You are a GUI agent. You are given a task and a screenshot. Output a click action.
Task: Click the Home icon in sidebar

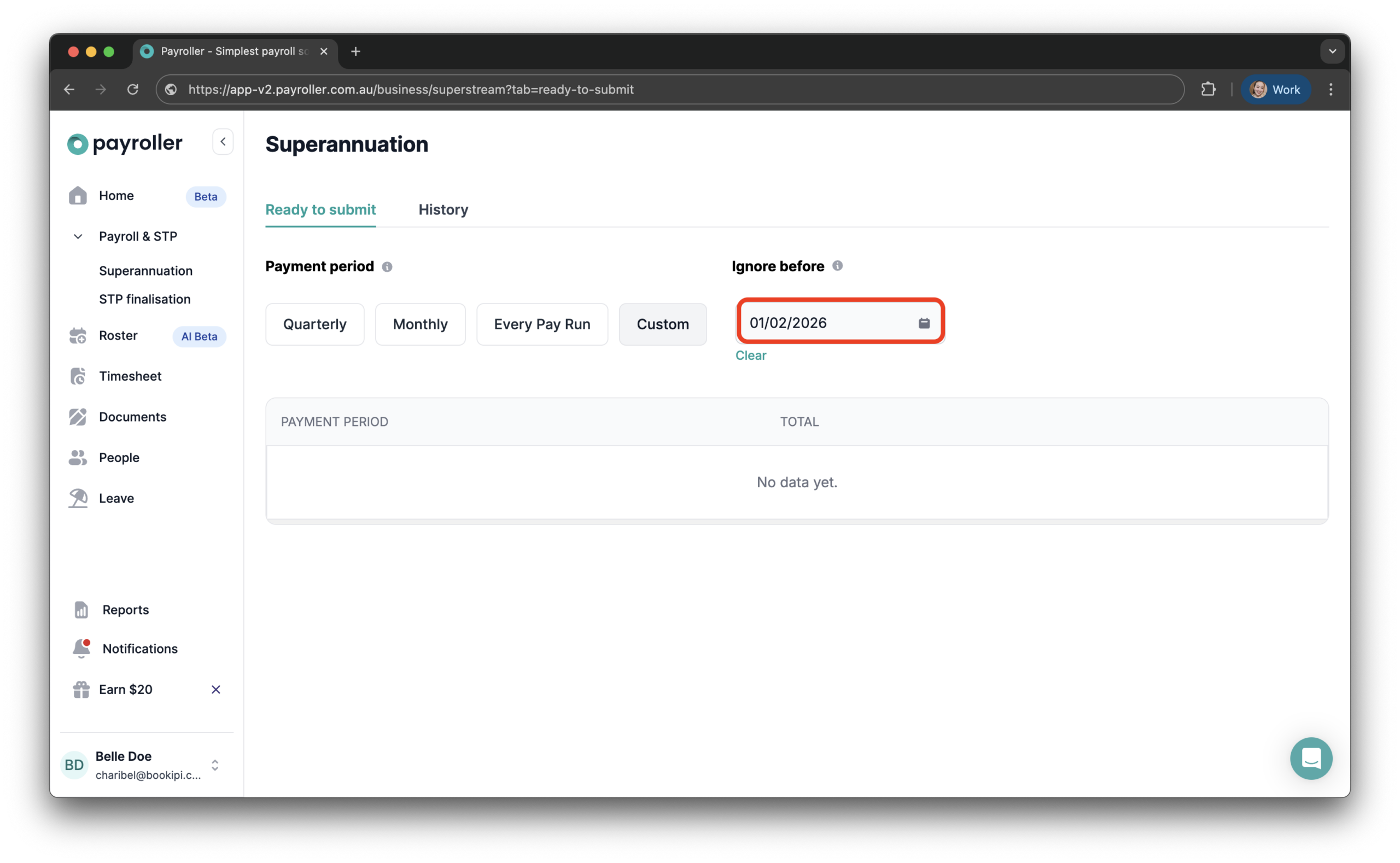(x=78, y=196)
